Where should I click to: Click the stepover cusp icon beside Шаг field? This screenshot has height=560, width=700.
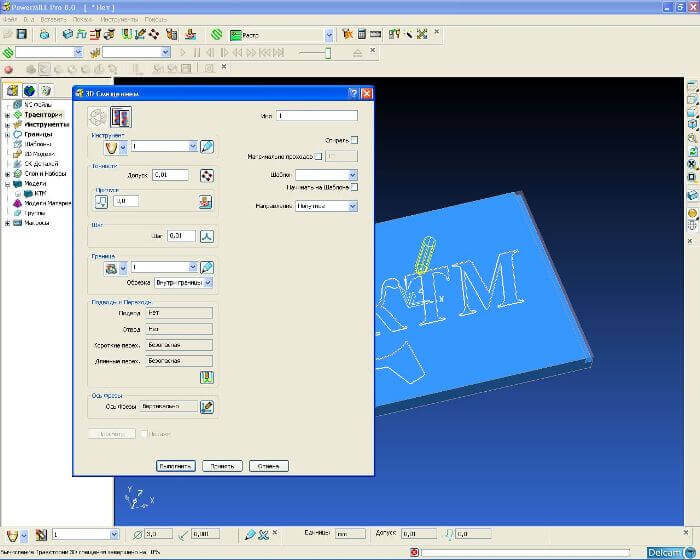pyautogui.click(x=207, y=236)
